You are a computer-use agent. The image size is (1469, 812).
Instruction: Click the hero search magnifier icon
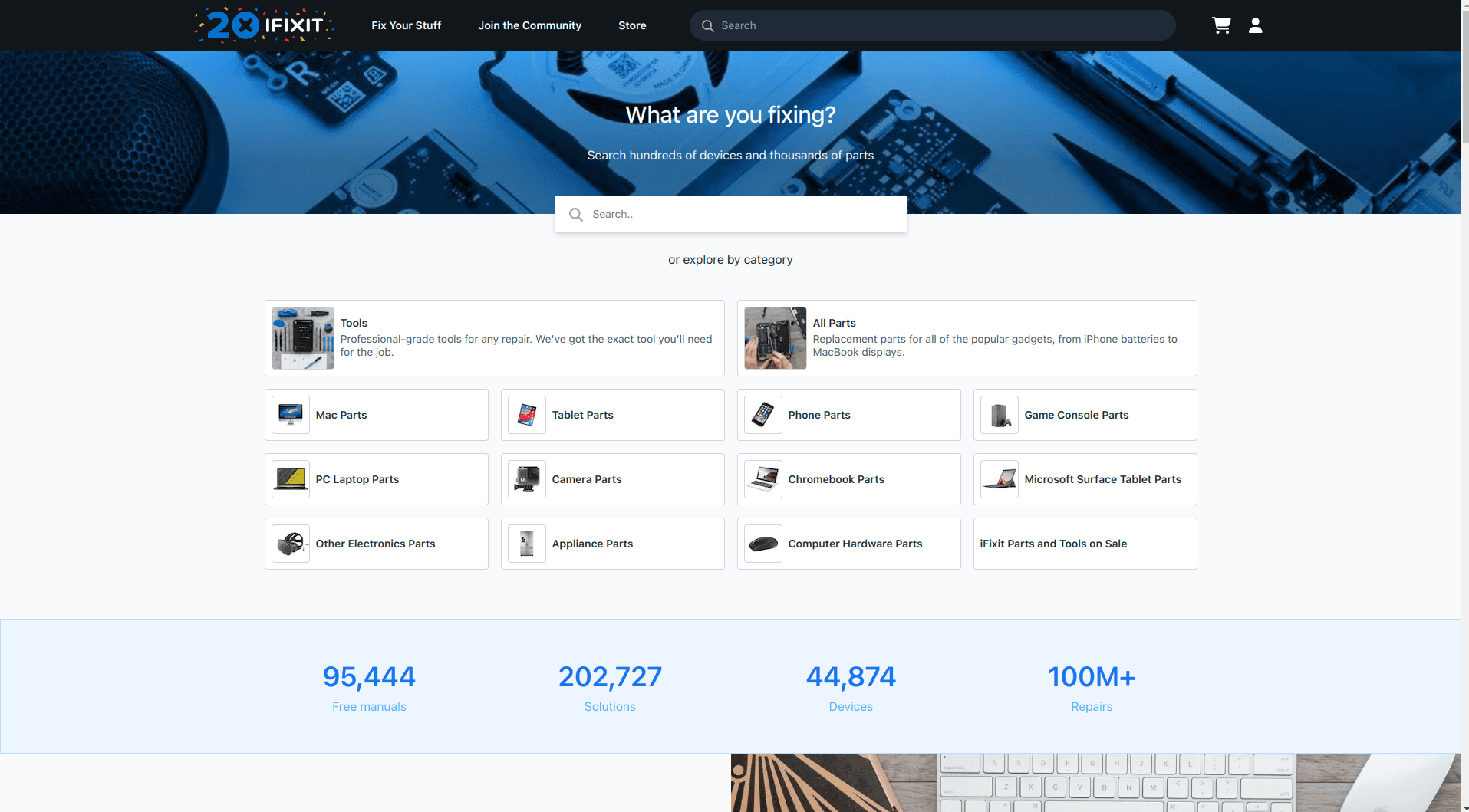pos(575,215)
